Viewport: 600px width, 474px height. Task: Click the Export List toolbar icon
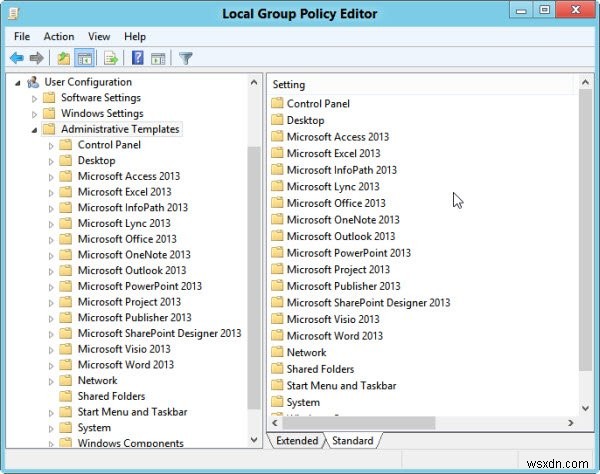coord(111,58)
